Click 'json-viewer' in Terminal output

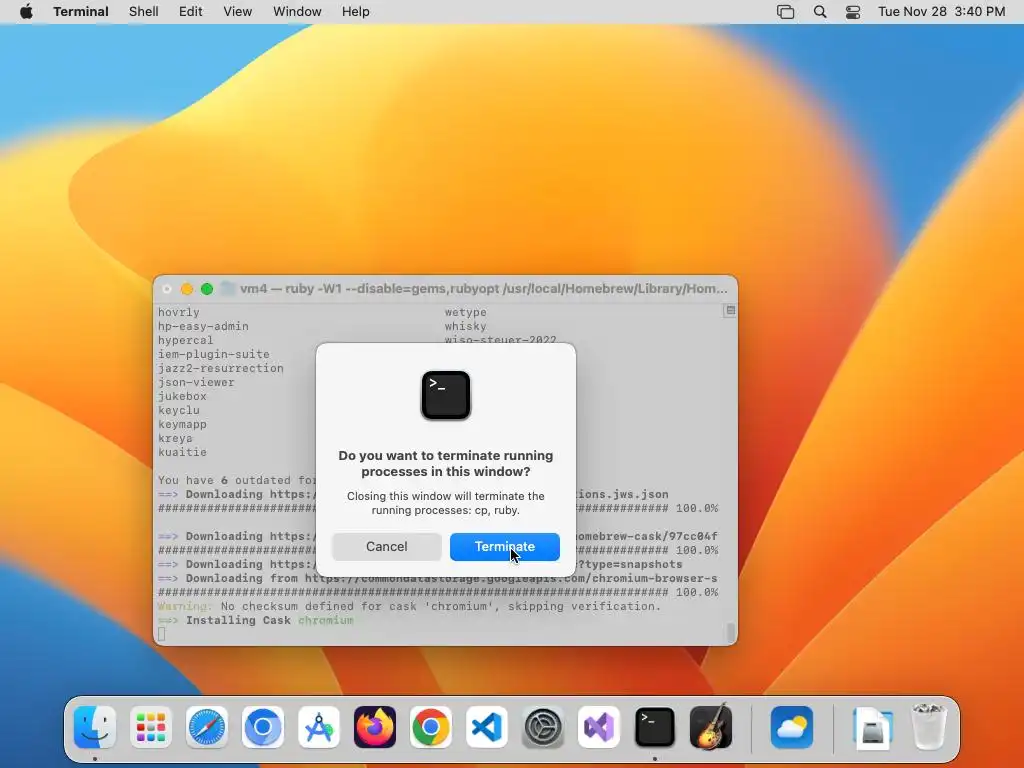click(x=196, y=382)
